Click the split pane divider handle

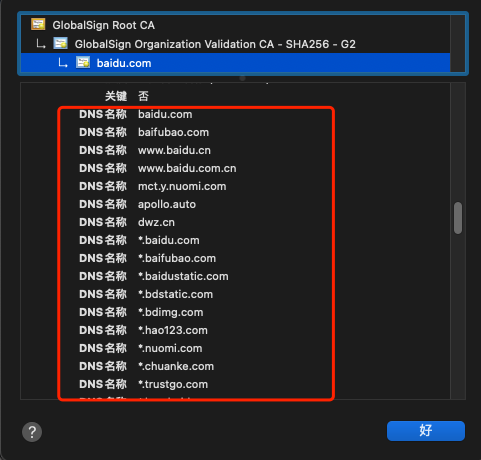243,78
